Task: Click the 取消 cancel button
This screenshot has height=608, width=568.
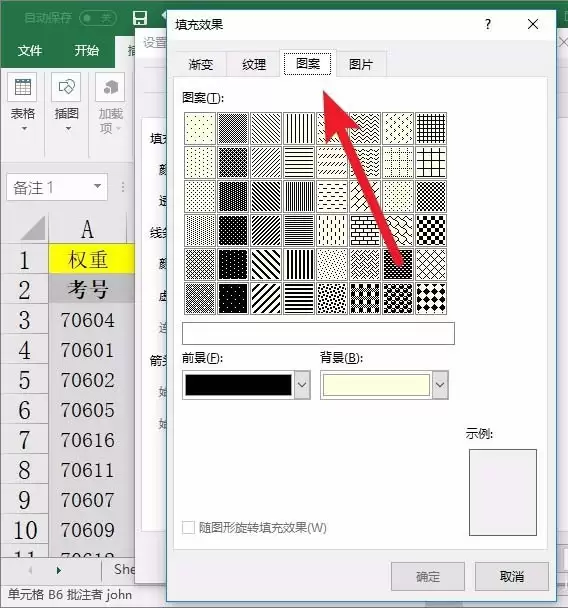Action: click(x=511, y=577)
